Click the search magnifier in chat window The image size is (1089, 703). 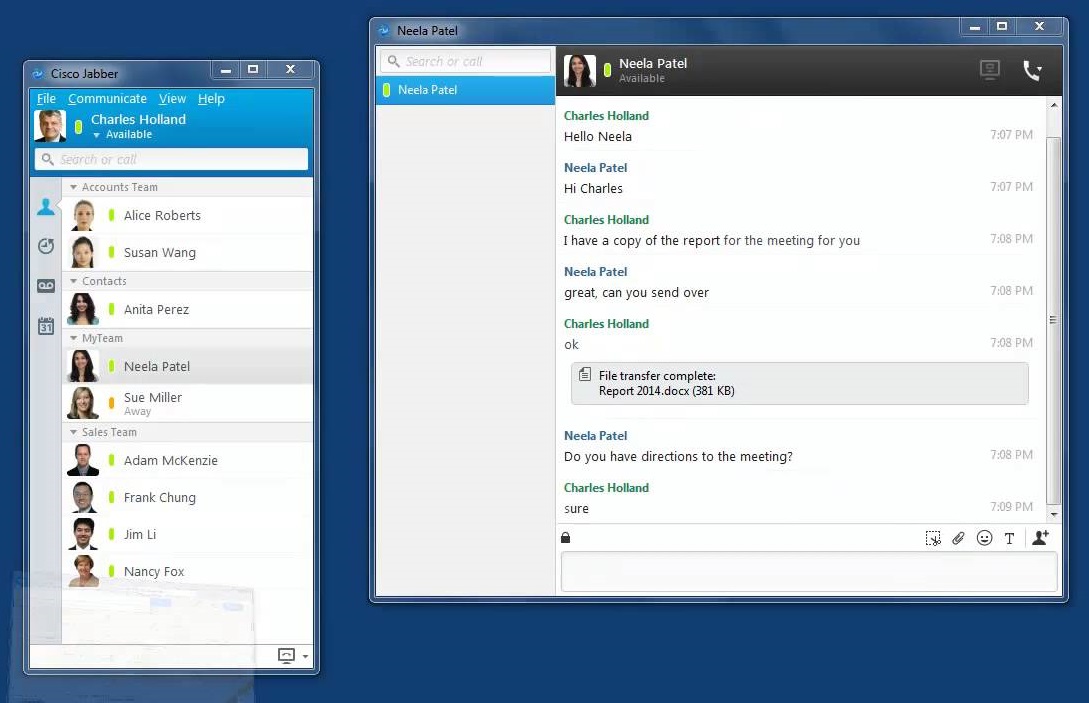pyautogui.click(x=393, y=61)
